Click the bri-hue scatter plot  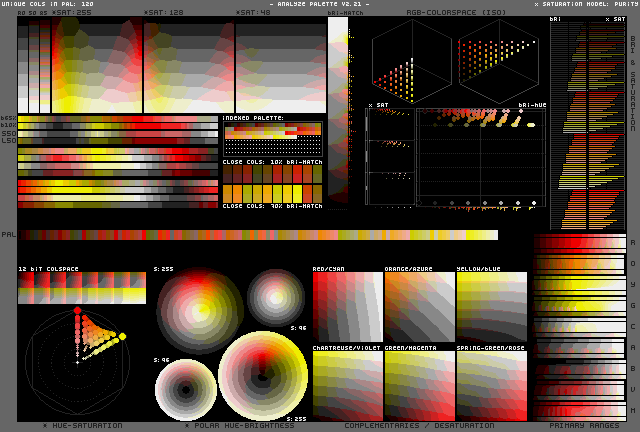click(x=481, y=157)
